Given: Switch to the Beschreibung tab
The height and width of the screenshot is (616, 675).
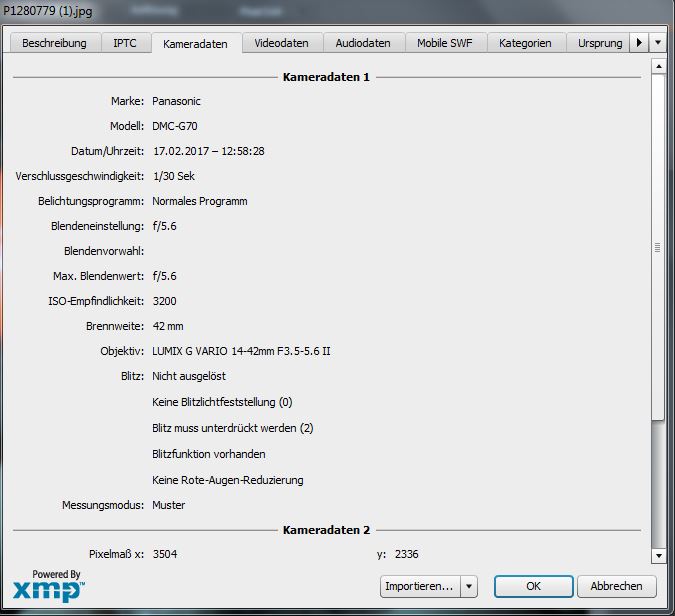Looking at the screenshot, I should 55,43.
